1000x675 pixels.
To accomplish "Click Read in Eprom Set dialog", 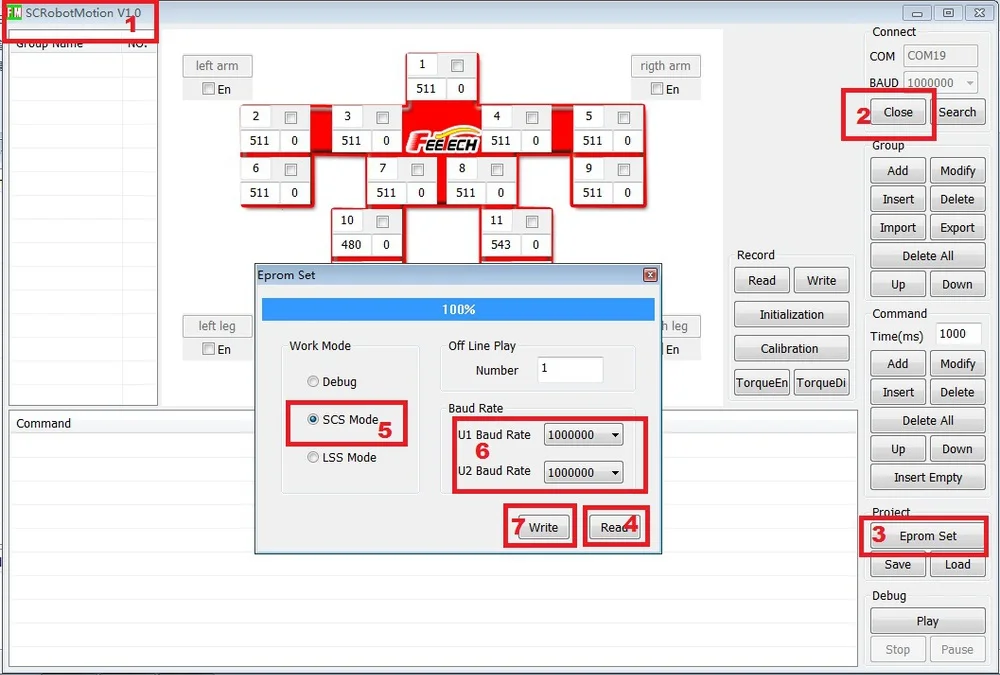I will [614, 528].
